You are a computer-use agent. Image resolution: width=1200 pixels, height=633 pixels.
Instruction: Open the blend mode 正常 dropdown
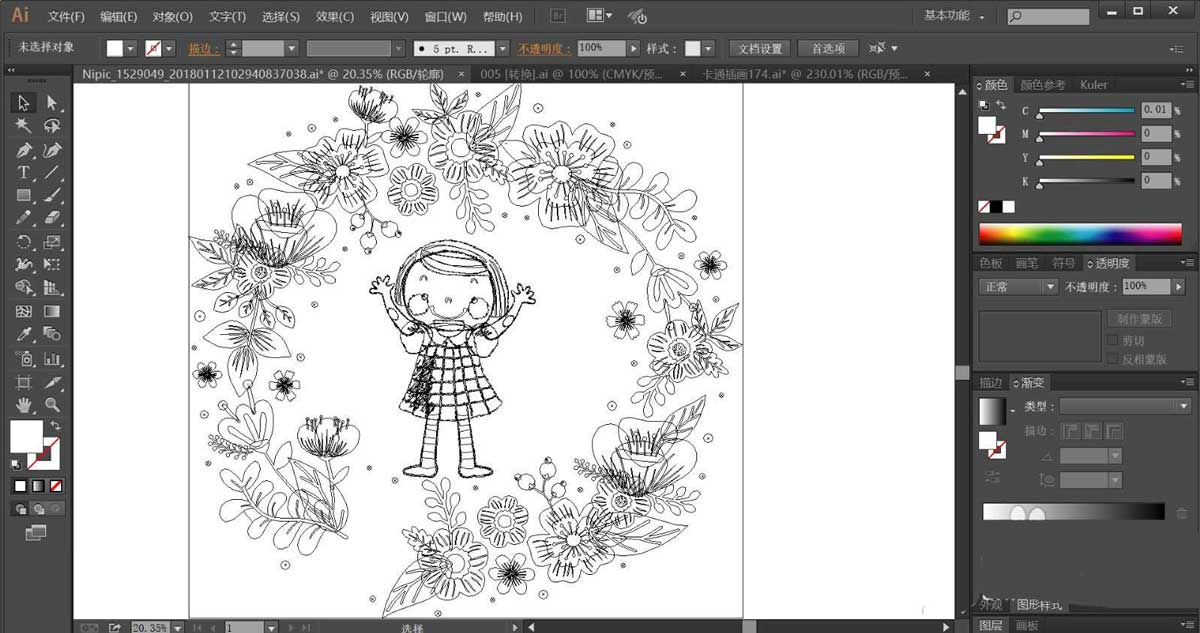point(1018,286)
